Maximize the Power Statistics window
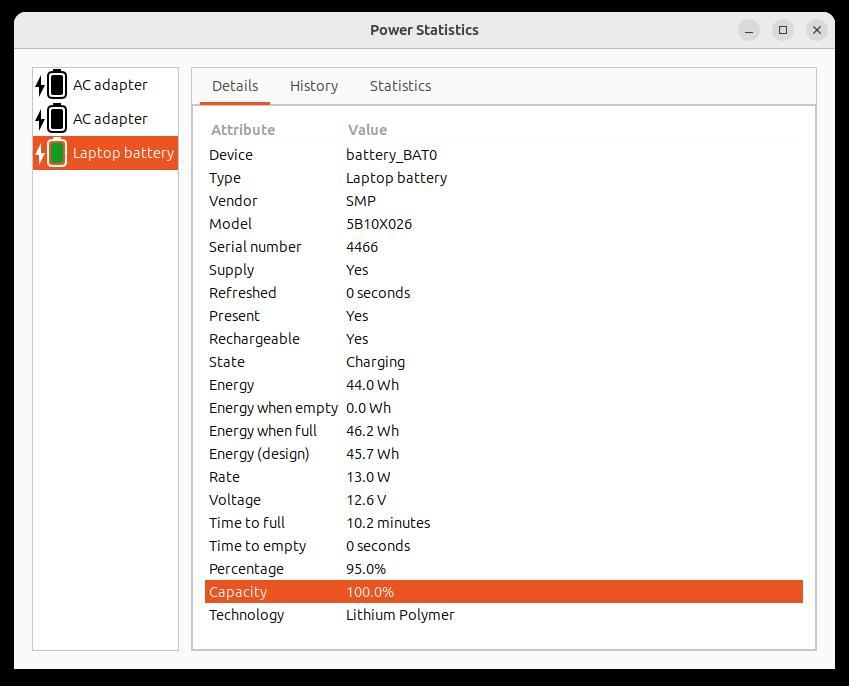The width and height of the screenshot is (849, 686). click(783, 30)
